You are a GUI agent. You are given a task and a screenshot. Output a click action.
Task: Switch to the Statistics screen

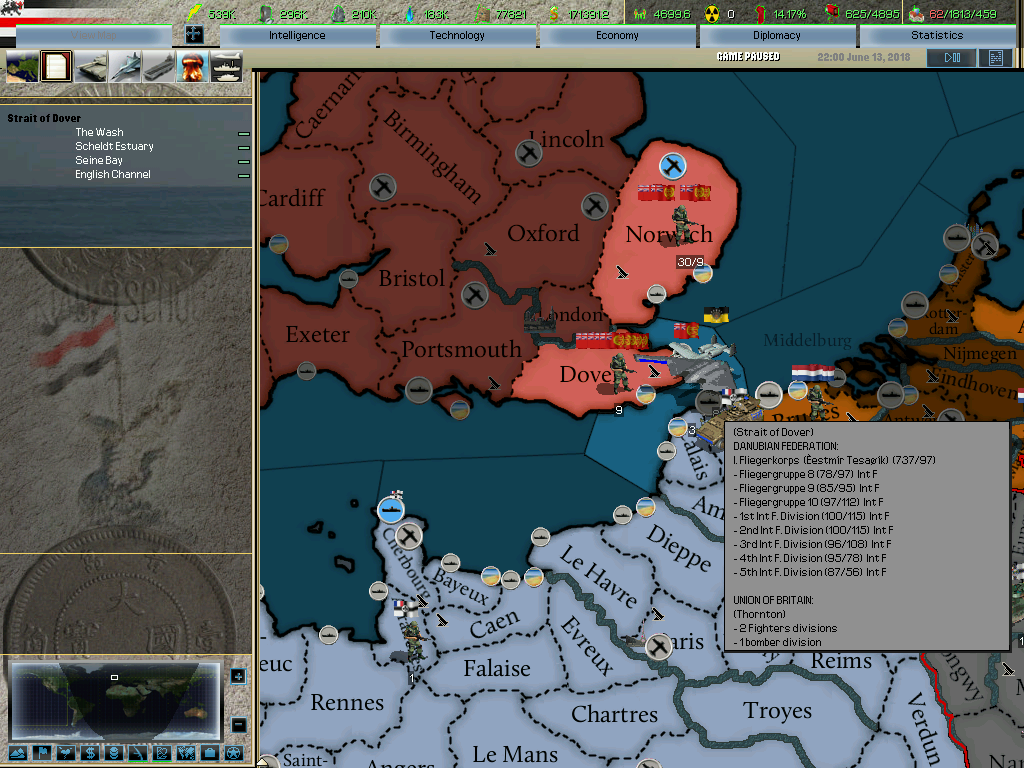[937, 35]
